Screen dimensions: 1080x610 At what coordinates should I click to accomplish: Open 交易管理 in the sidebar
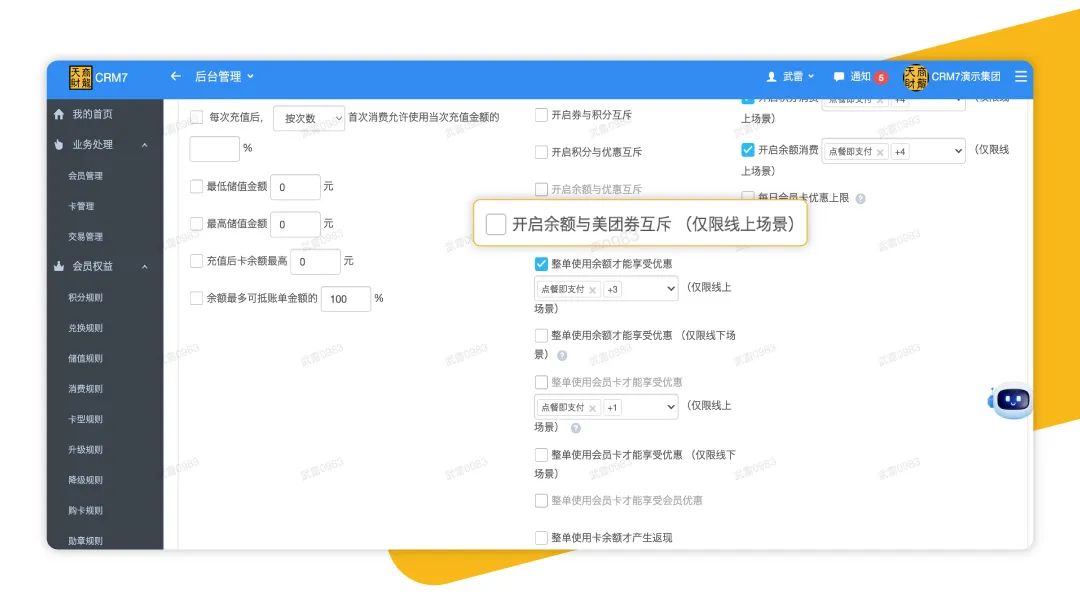[x=85, y=236]
